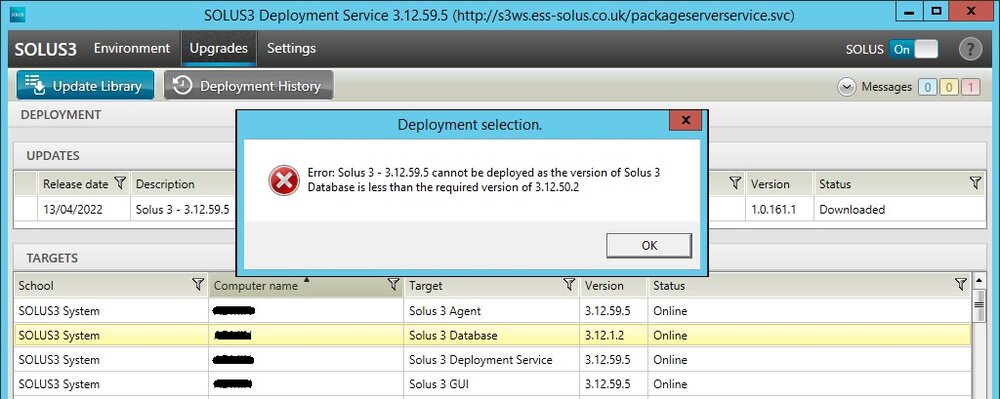Viewport: 1000px width, 399px height.
Task: Open the Target column filter
Action: tap(570, 285)
